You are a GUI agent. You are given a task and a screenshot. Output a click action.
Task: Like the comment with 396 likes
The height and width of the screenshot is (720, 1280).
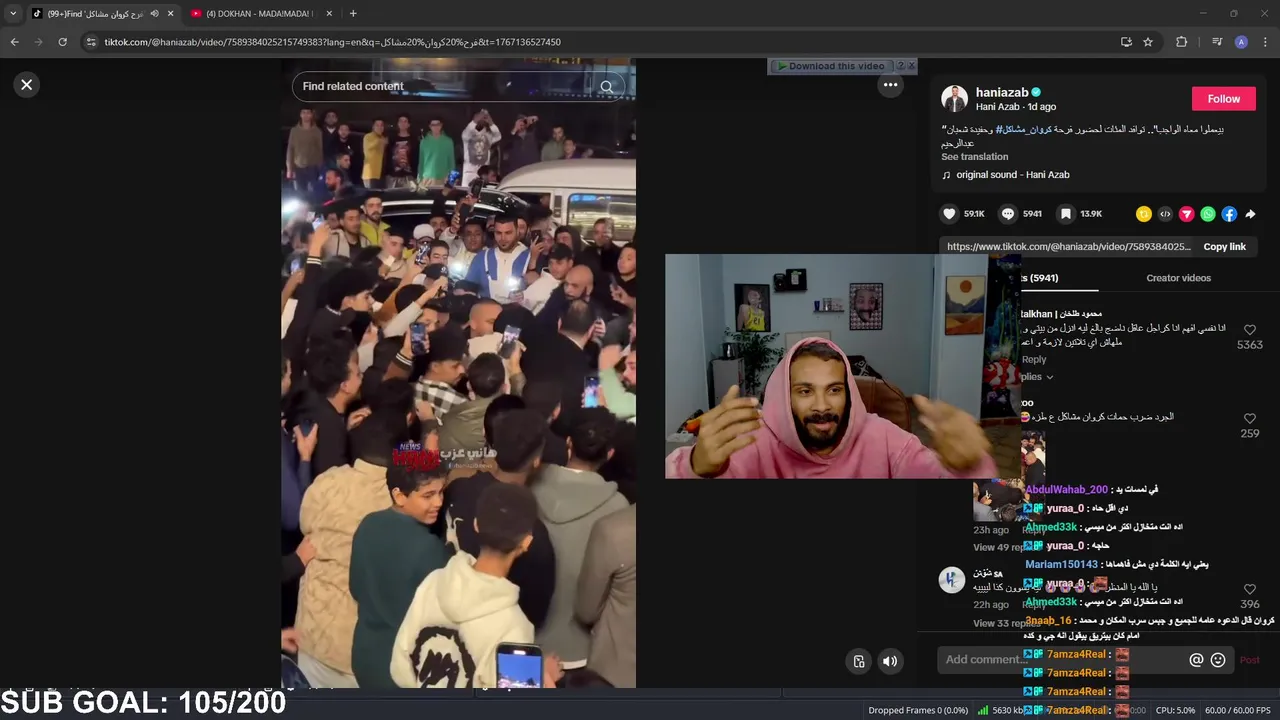[x=1249, y=590]
